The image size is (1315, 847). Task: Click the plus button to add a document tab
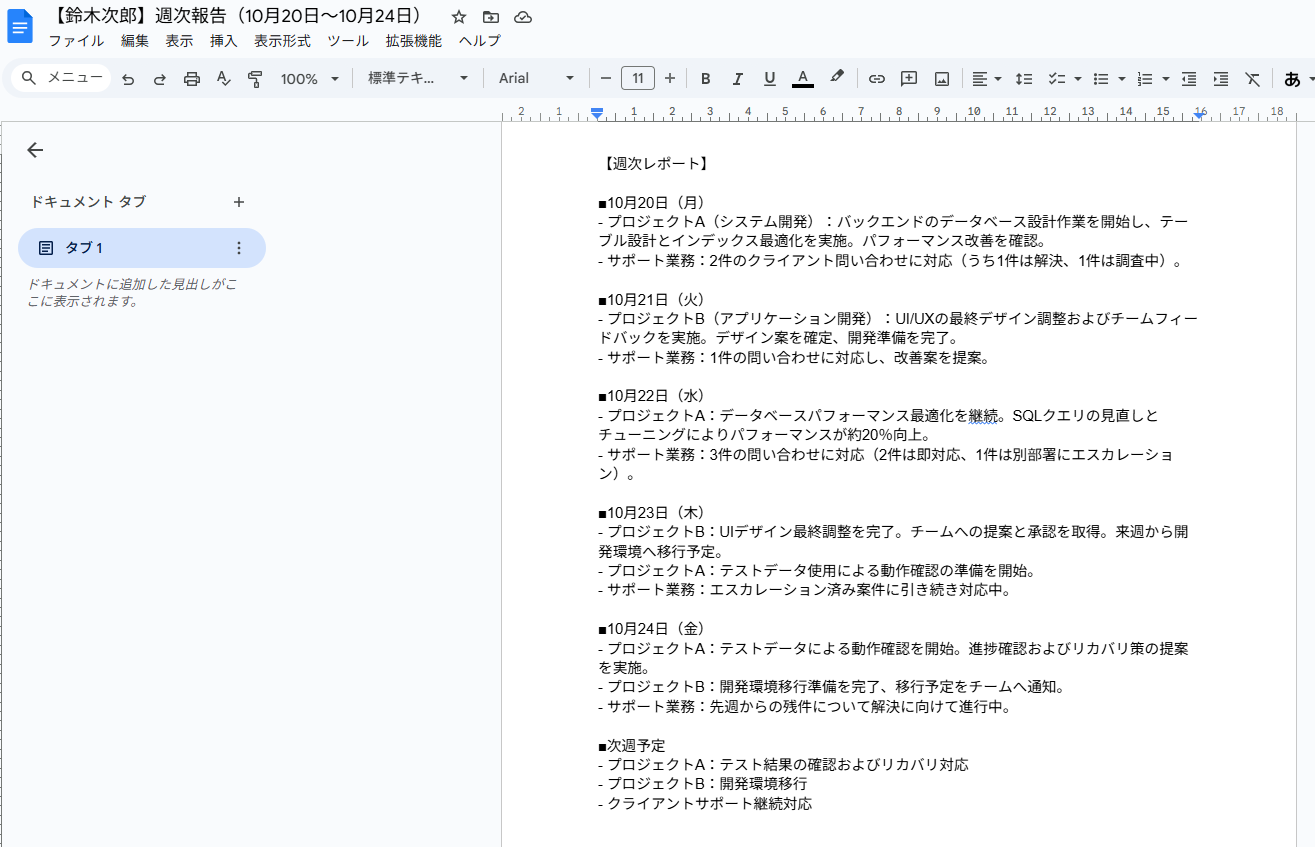[x=238, y=202]
